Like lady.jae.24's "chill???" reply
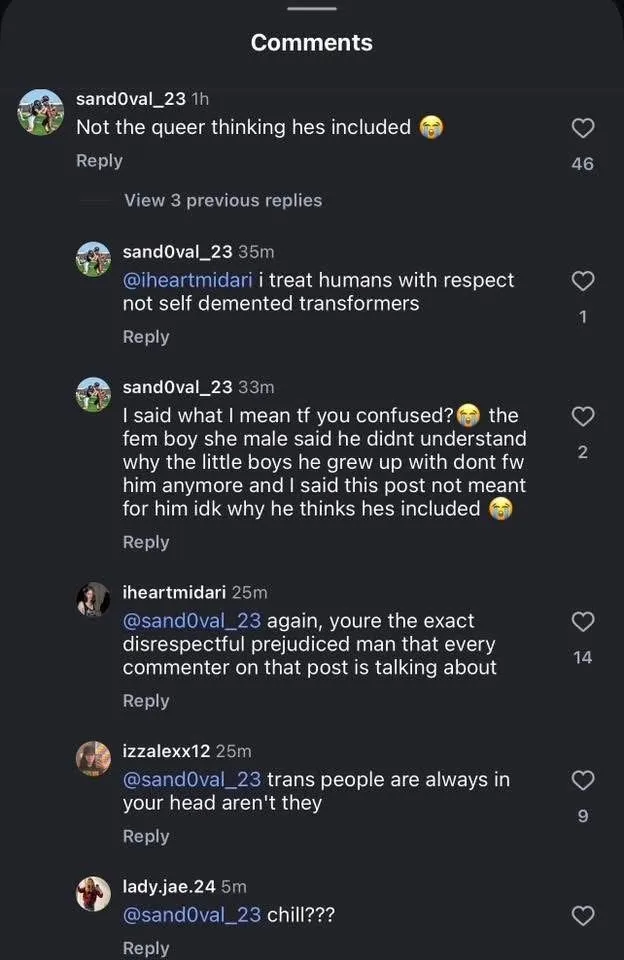 (x=582, y=915)
